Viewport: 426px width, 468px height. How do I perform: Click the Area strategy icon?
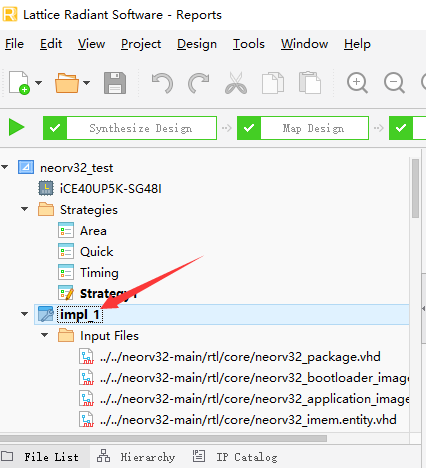(66, 230)
